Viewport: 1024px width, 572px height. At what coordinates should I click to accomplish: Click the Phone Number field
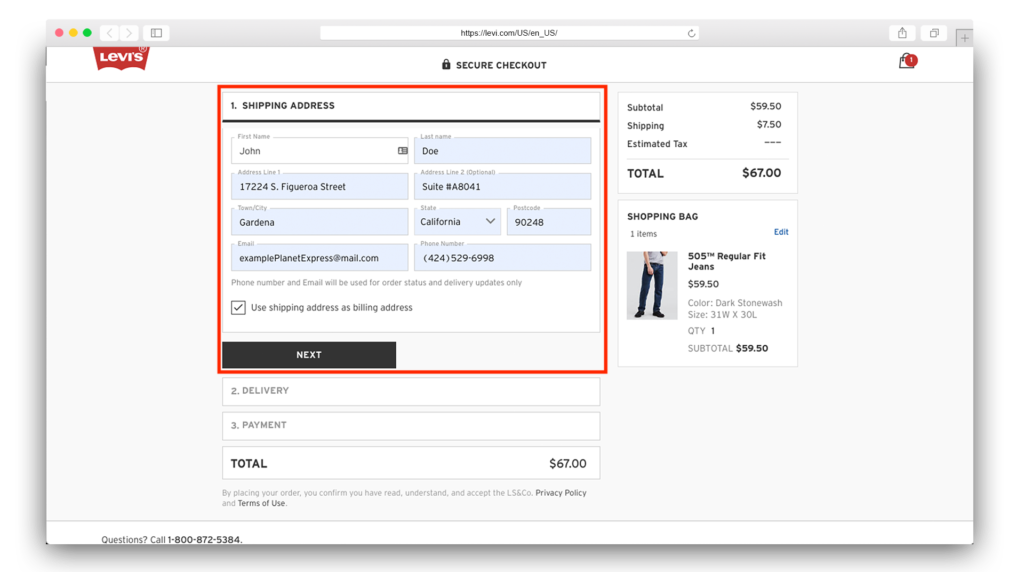coord(502,258)
